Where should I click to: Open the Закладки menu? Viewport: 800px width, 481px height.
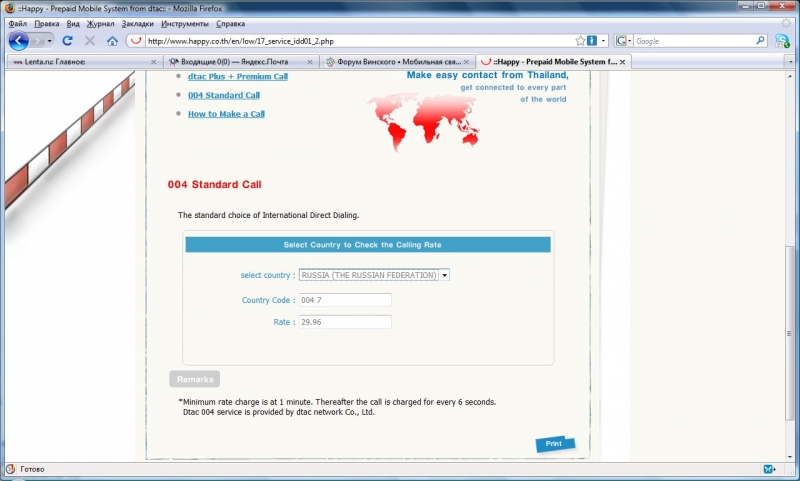click(x=137, y=22)
